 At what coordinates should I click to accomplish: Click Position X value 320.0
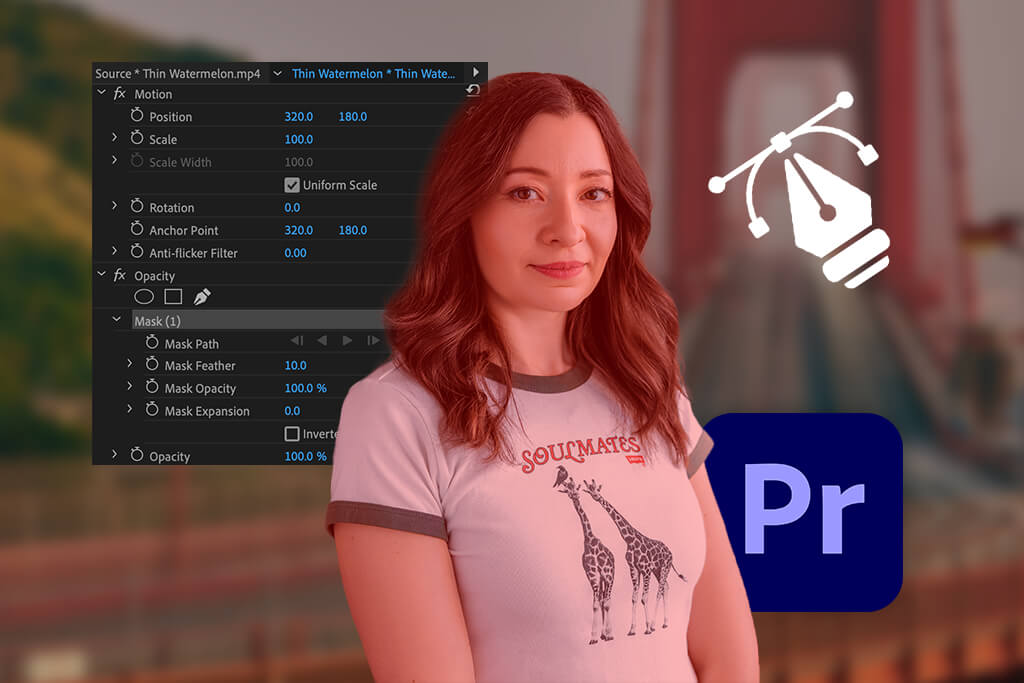298,116
